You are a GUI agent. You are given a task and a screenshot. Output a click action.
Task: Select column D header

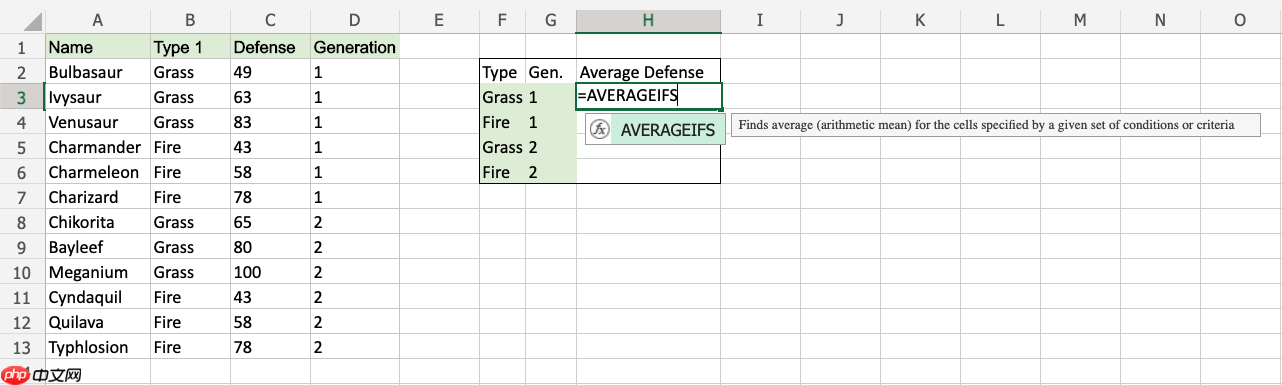click(355, 20)
